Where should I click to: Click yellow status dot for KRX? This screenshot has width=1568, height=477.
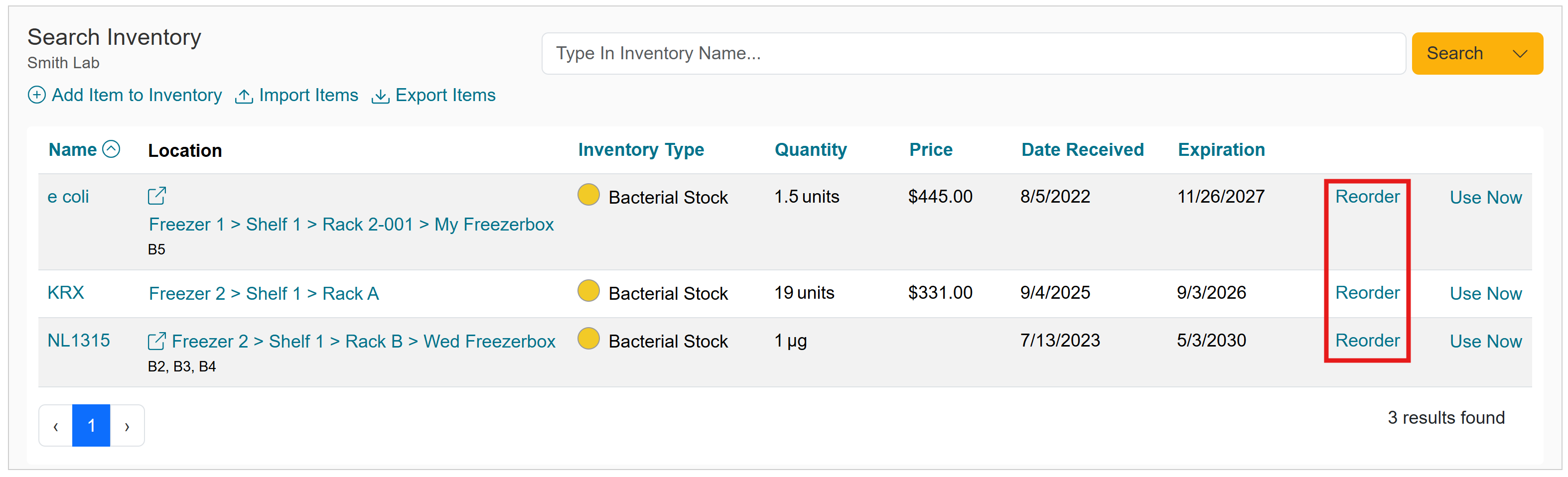click(588, 291)
